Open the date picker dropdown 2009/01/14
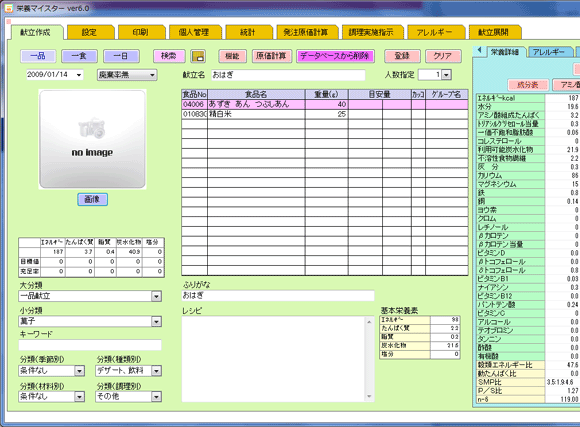This screenshot has height=427, width=580. pos(79,75)
